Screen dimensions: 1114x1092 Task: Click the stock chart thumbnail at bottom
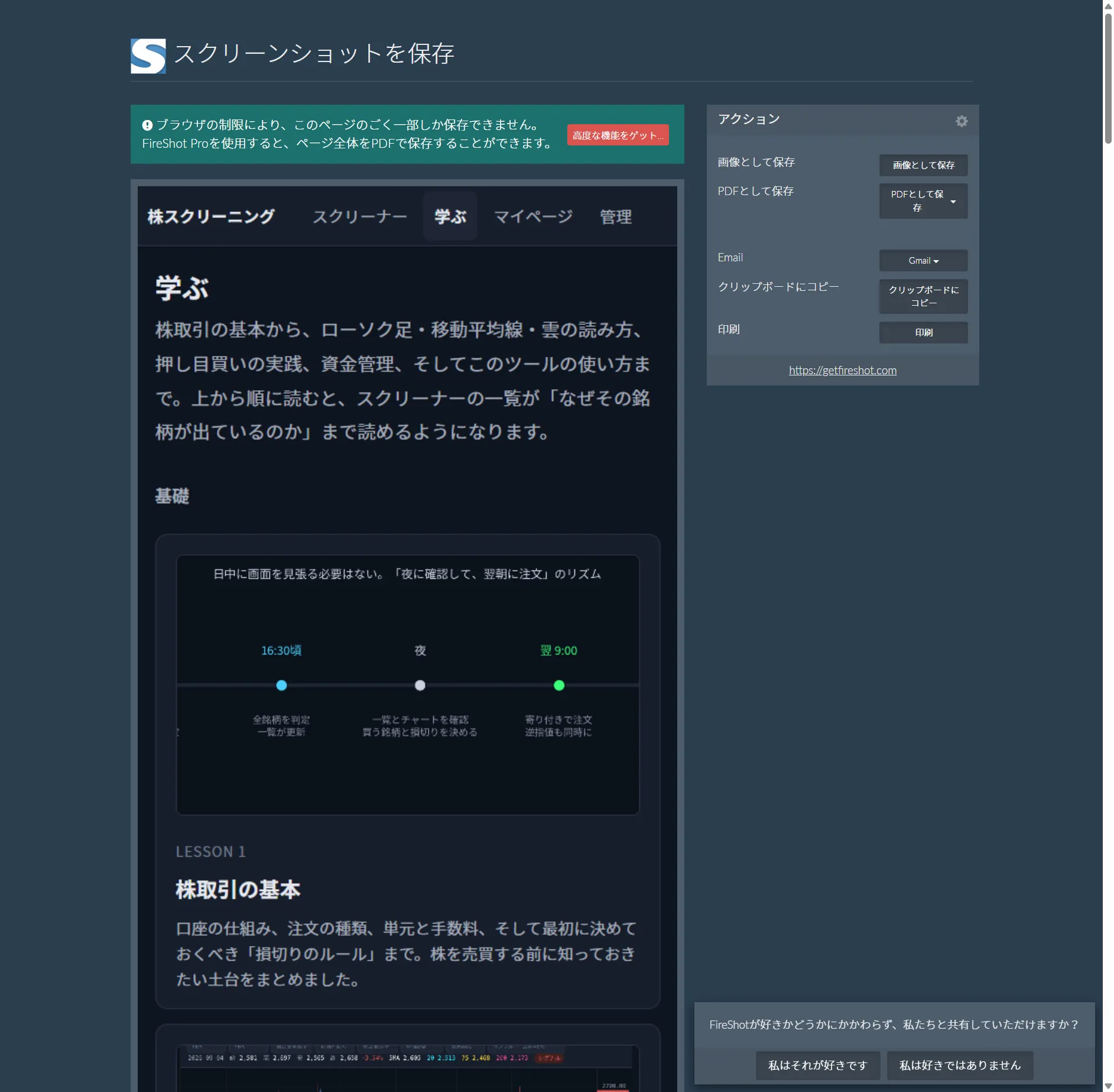click(x=408, y=1068)
